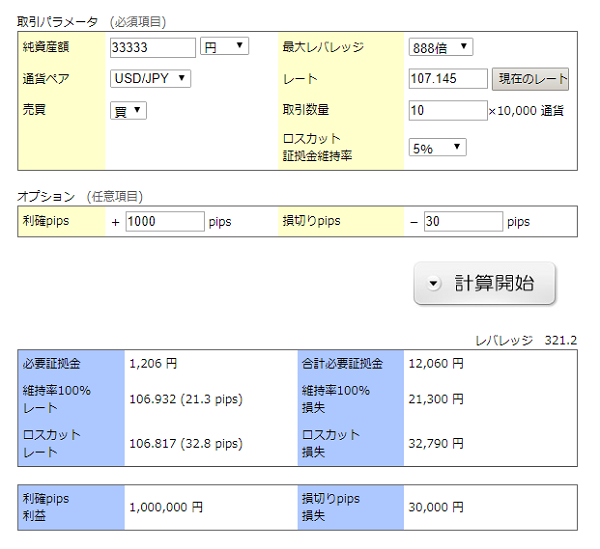
Task: Click the 必要証拠金 value 1,206 円
Action: point(153,363)
